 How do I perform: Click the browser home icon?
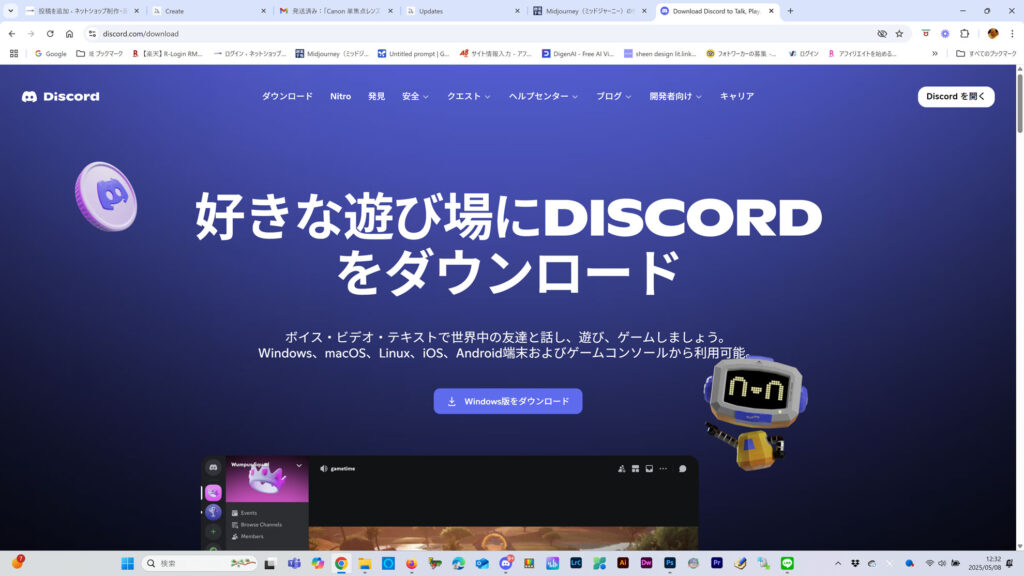(x=69, y=34)
